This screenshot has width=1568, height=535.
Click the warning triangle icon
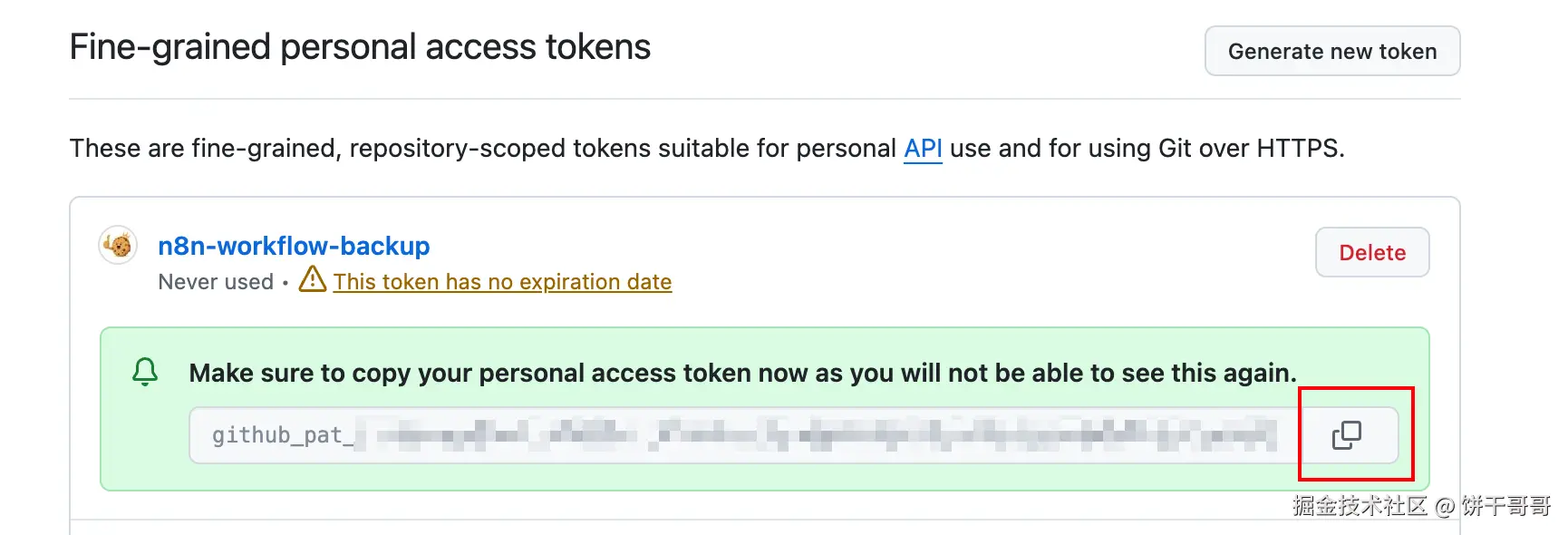pos(313,279)
